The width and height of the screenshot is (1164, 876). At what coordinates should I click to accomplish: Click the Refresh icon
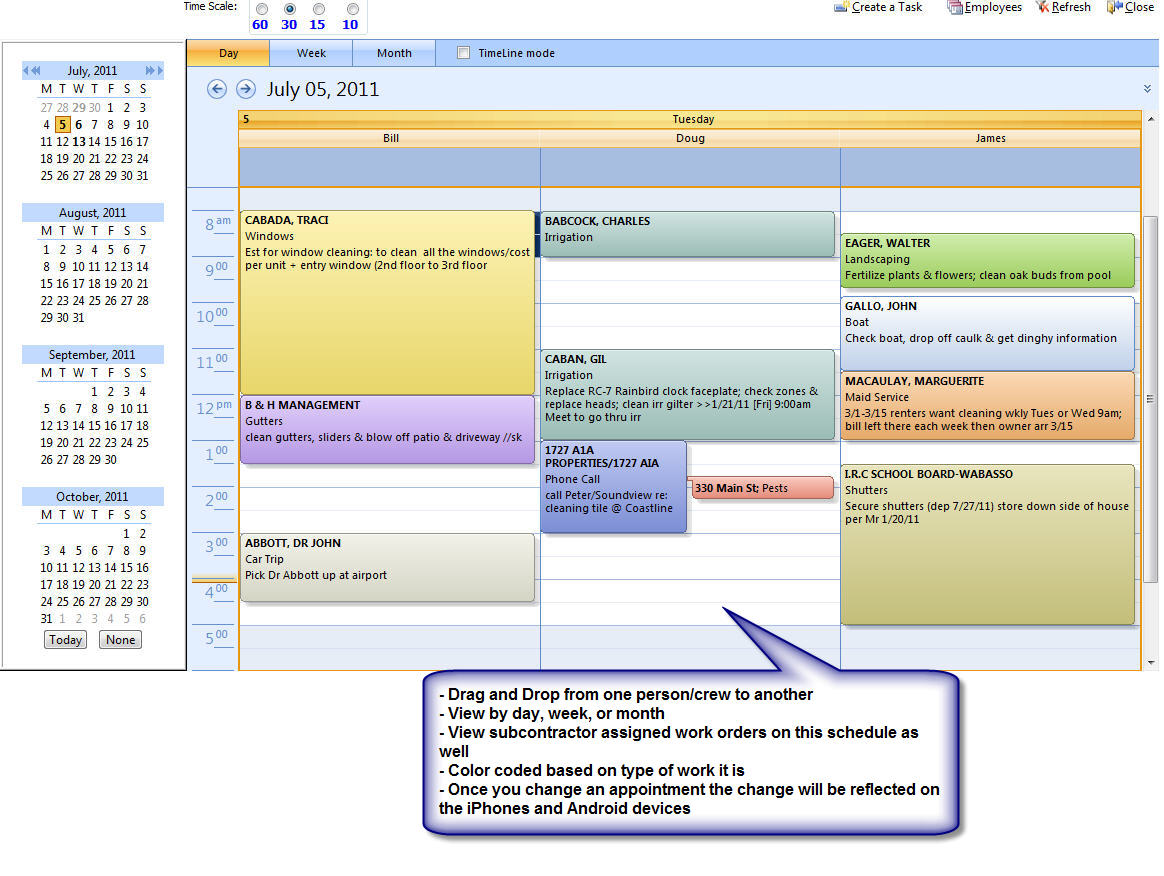pos(1042,7)
